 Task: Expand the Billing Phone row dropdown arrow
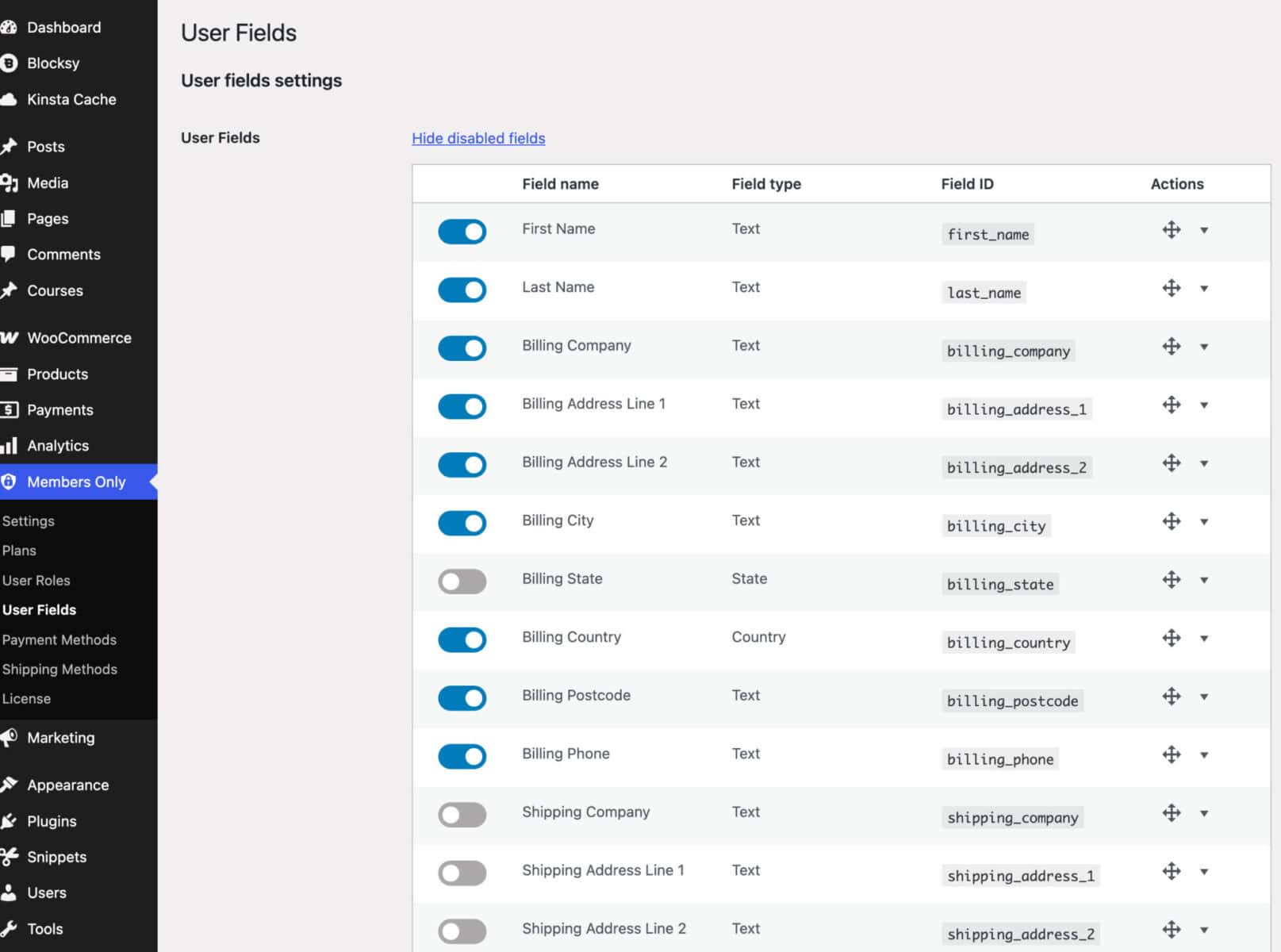pyautogui.click(x=1203, y=755)
